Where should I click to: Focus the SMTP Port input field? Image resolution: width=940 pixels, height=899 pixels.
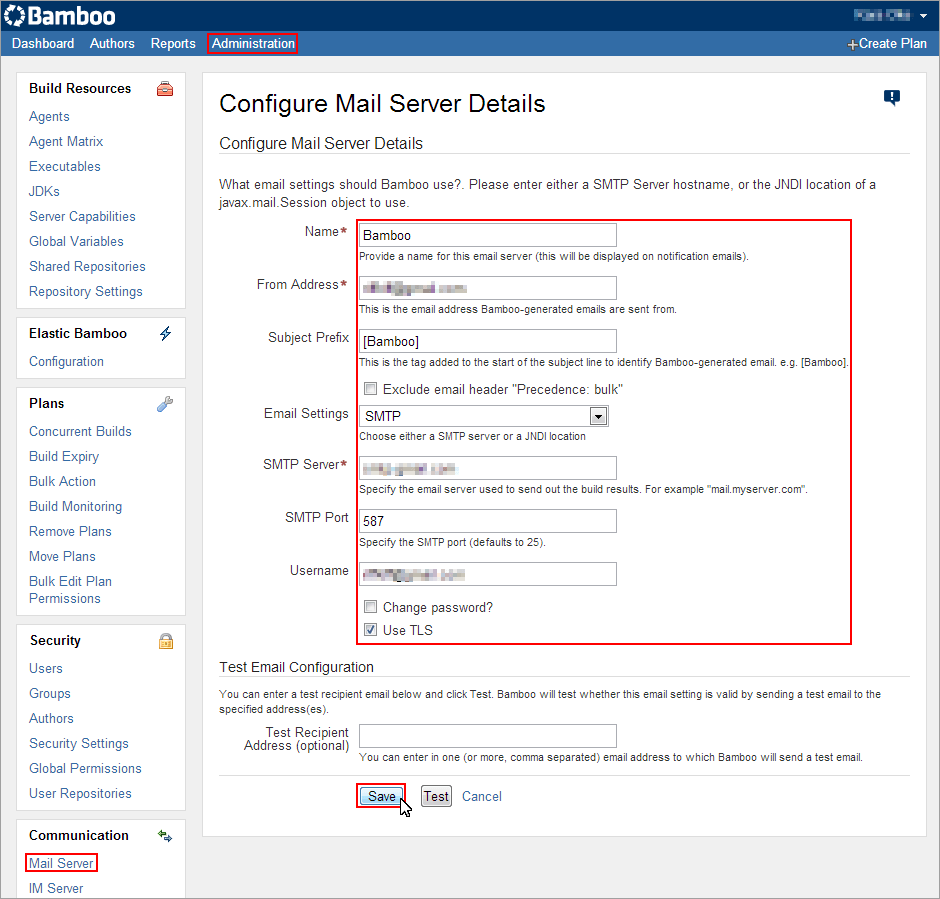click(x=487, y=521)
